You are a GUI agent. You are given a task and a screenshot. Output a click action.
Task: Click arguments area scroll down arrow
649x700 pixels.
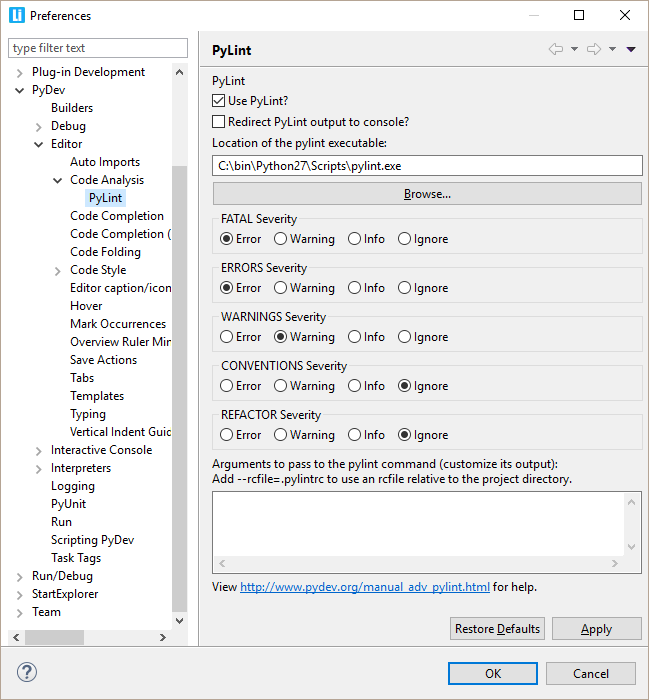631,546
